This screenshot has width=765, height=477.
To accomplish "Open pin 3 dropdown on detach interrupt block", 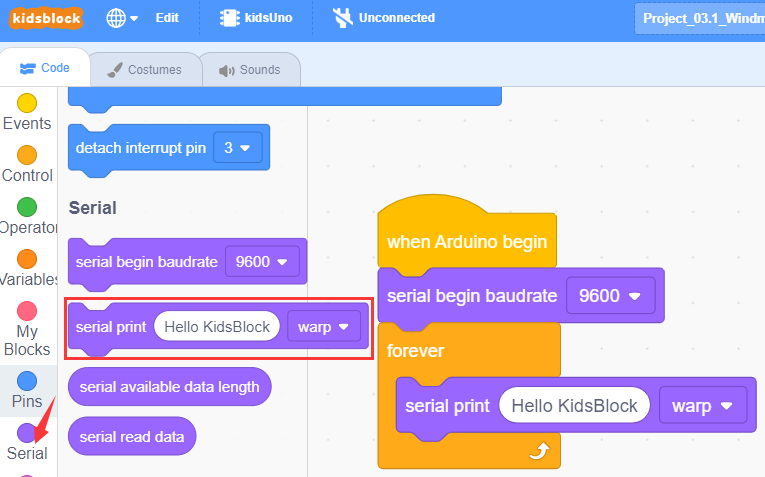I will 238,148.
